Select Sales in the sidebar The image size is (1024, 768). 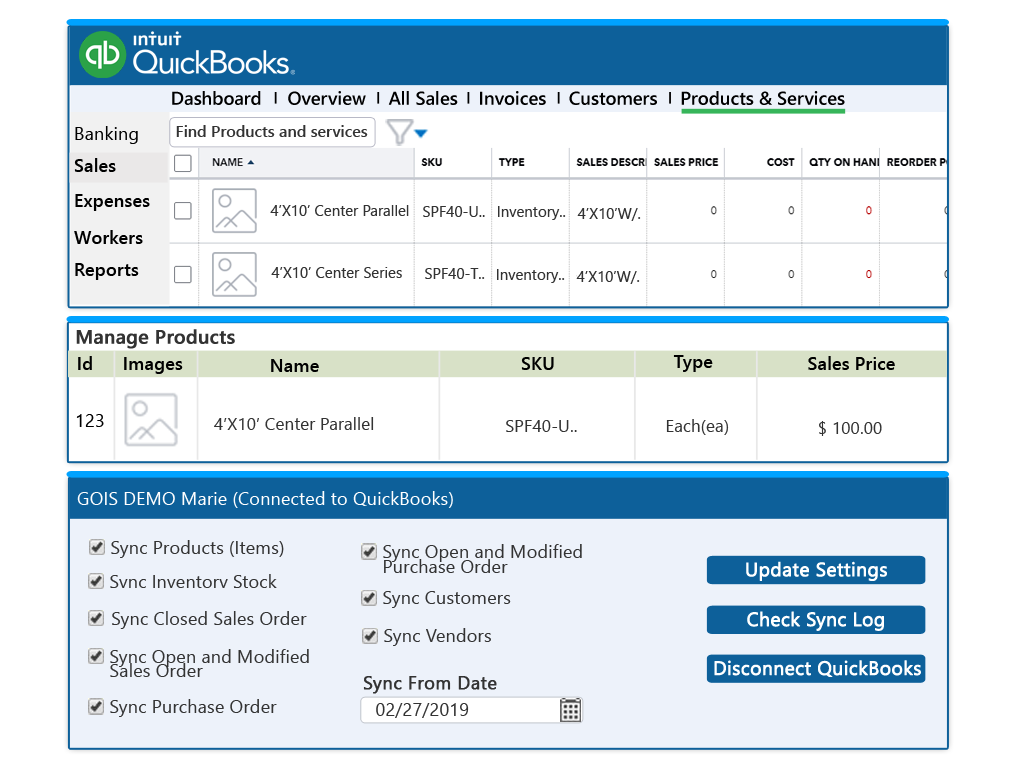pyautogui.click(x=95, y=166)
